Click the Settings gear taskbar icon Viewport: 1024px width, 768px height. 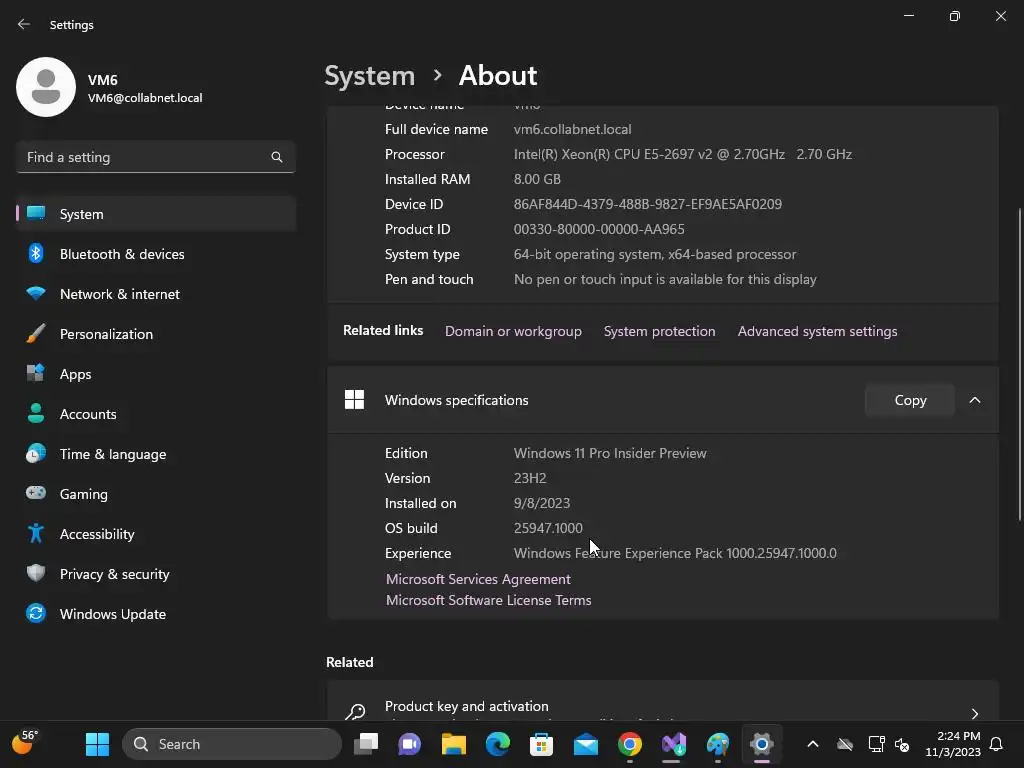[761, 744]
